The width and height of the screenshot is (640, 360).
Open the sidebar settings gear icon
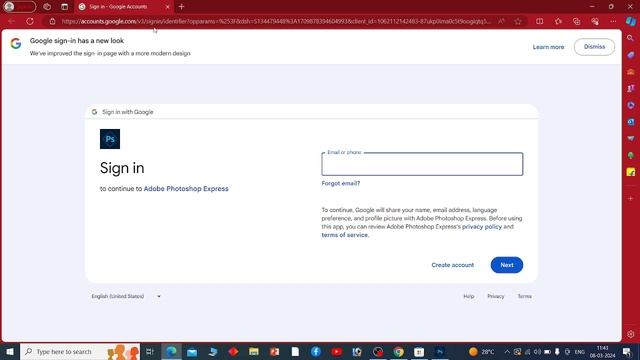click(631, 334)
